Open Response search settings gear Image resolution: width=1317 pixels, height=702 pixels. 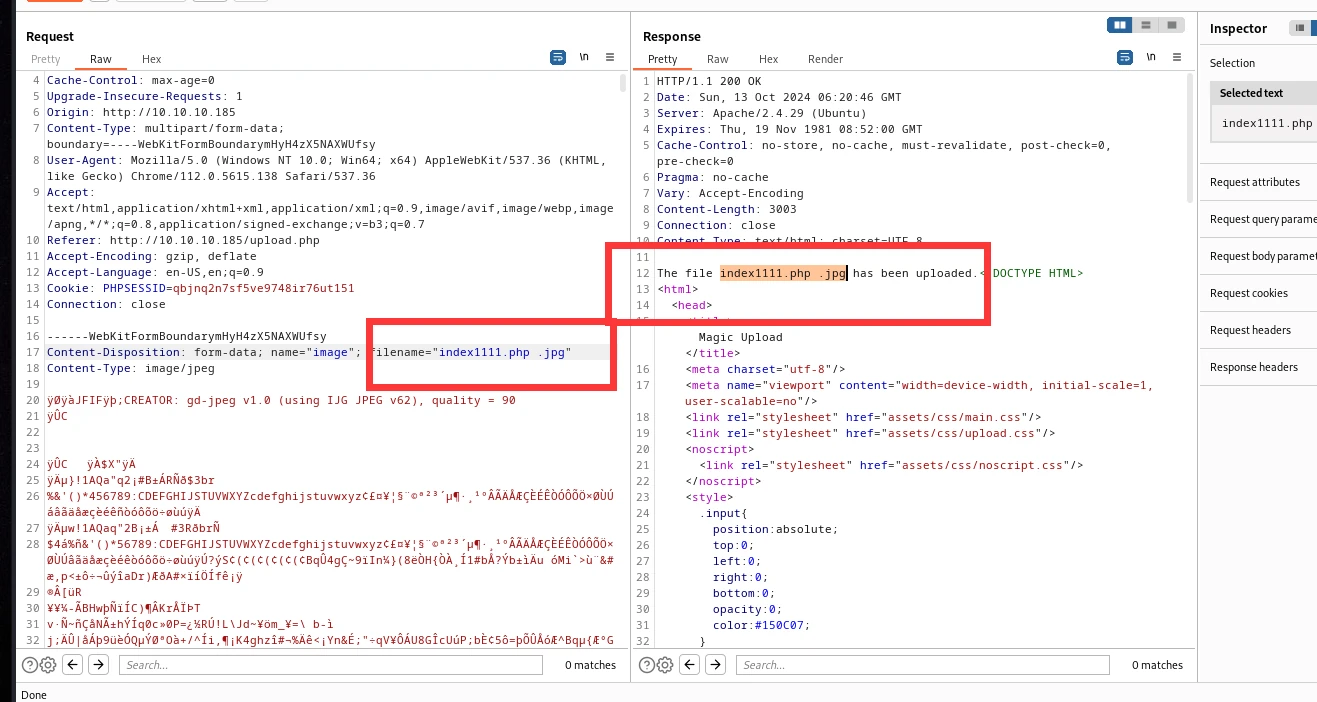665,665
